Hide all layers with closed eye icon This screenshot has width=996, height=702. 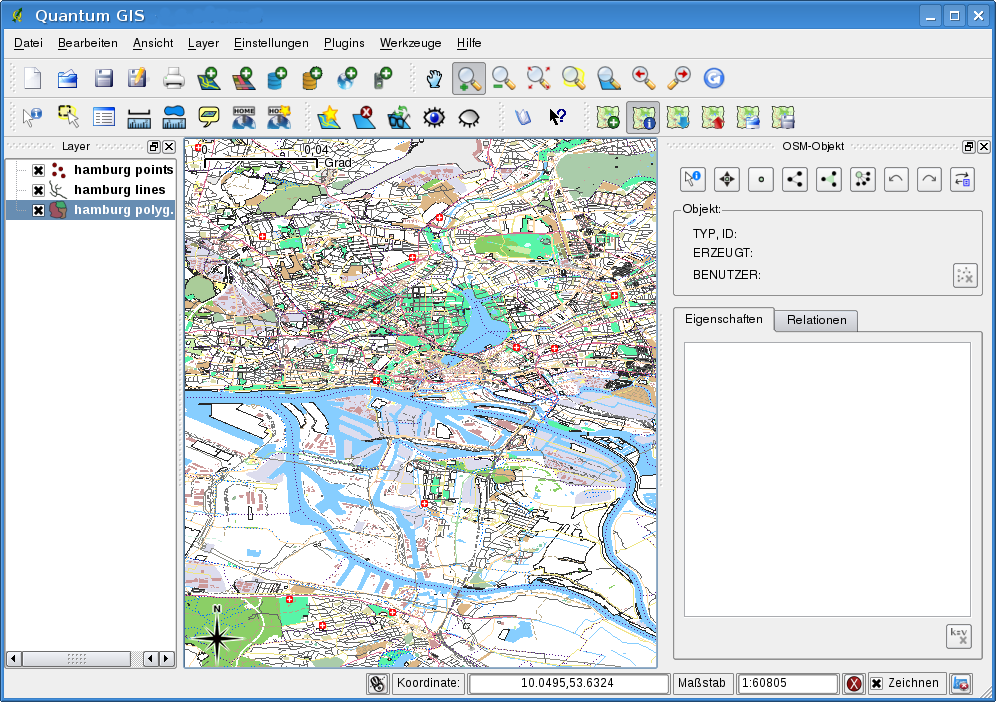click(469, 117)
